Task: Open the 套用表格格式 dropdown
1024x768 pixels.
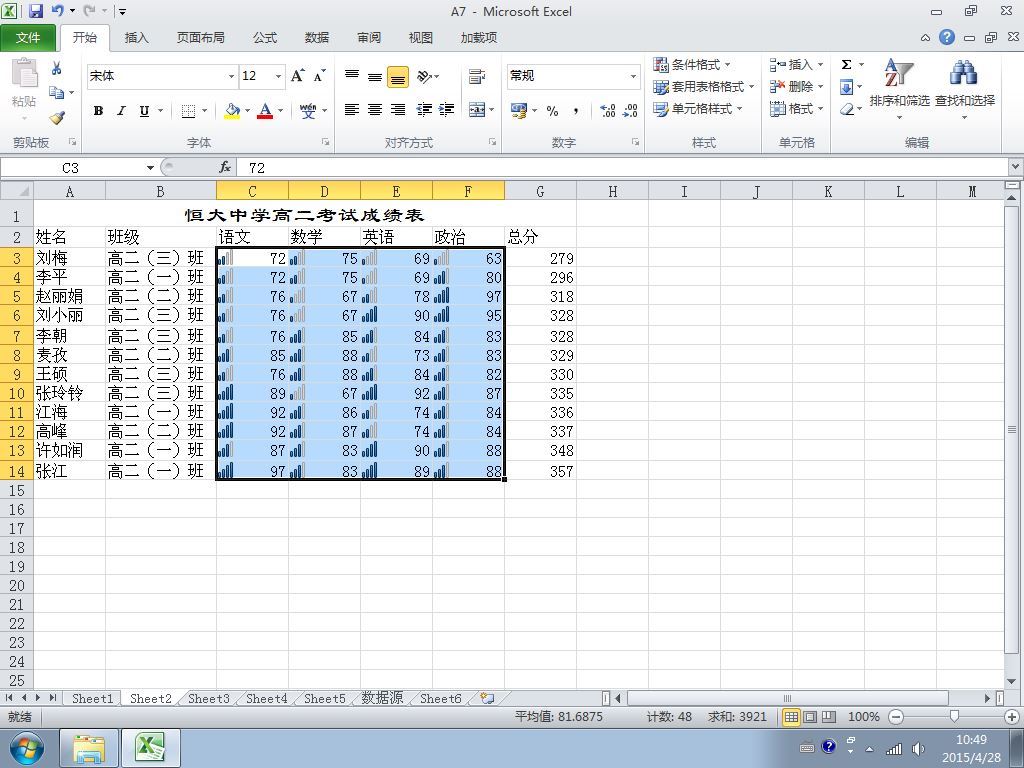Action: pyautogui.click(x=704, y=86)
